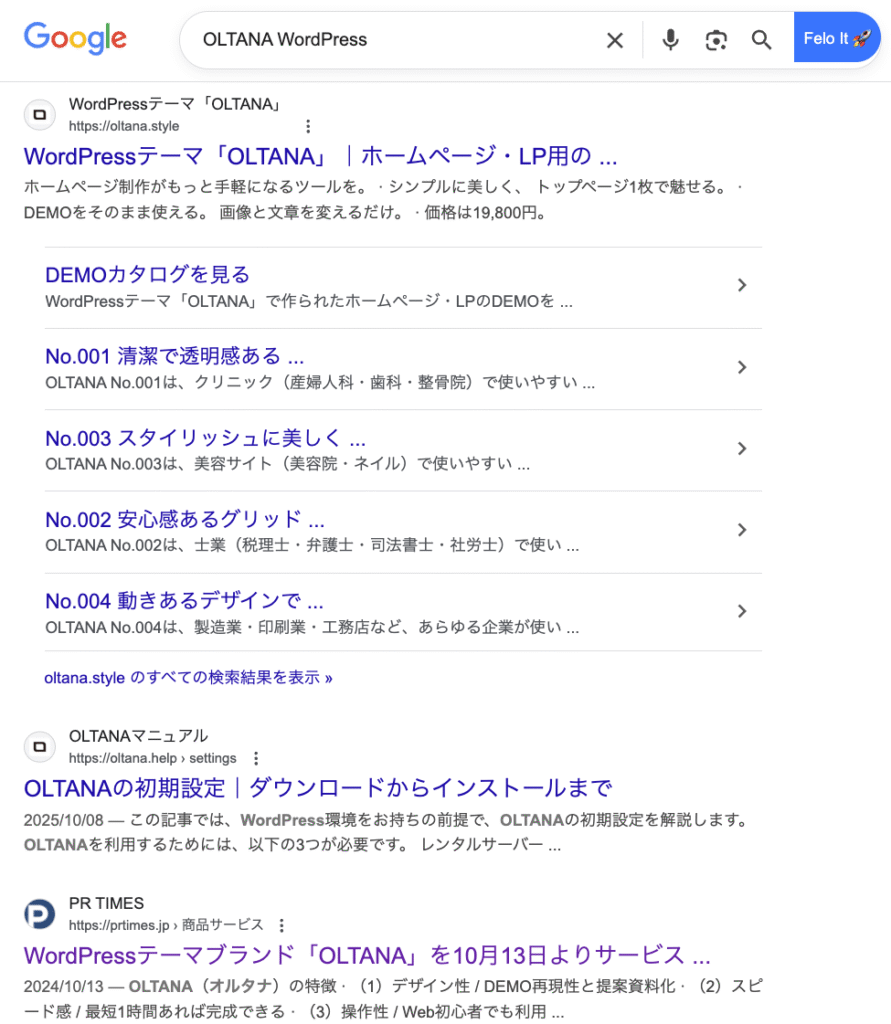Image resolution: width=891 pixels, height=1024 pixels.
Task: Clear the search query with the X icon
Action: [614, 39]
